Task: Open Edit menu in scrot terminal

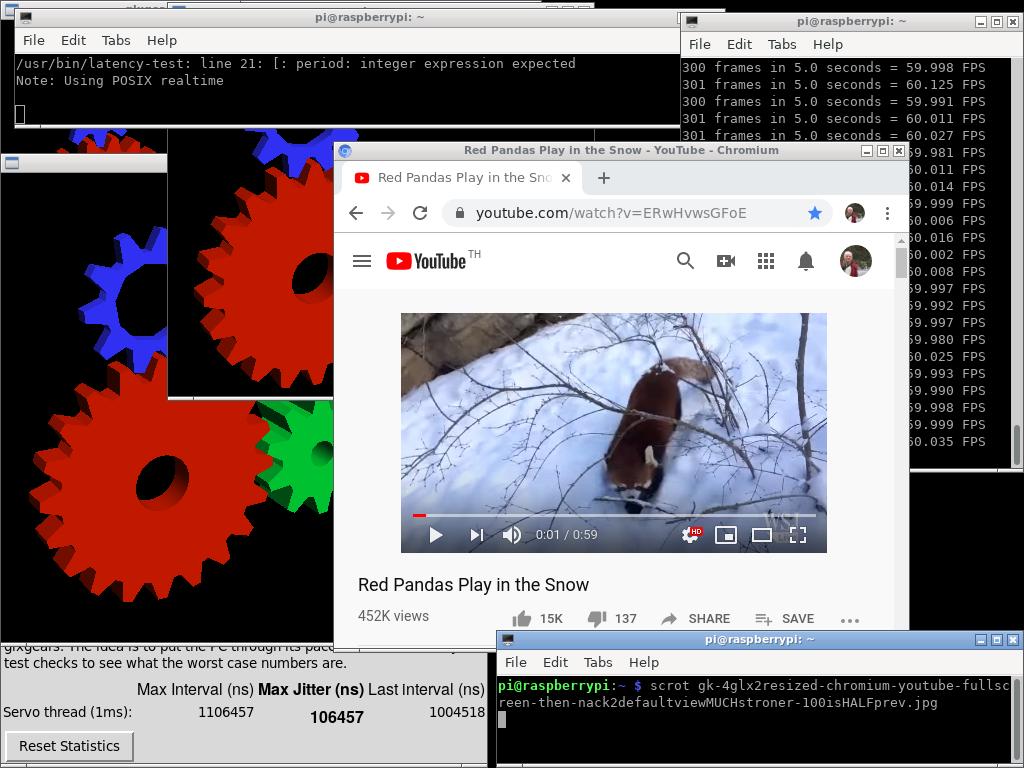Action: [x=556, y=662]
